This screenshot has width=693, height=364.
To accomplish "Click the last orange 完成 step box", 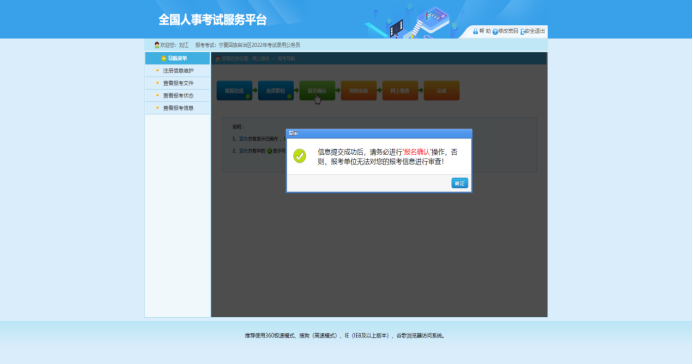I will (x=442, y=91).
